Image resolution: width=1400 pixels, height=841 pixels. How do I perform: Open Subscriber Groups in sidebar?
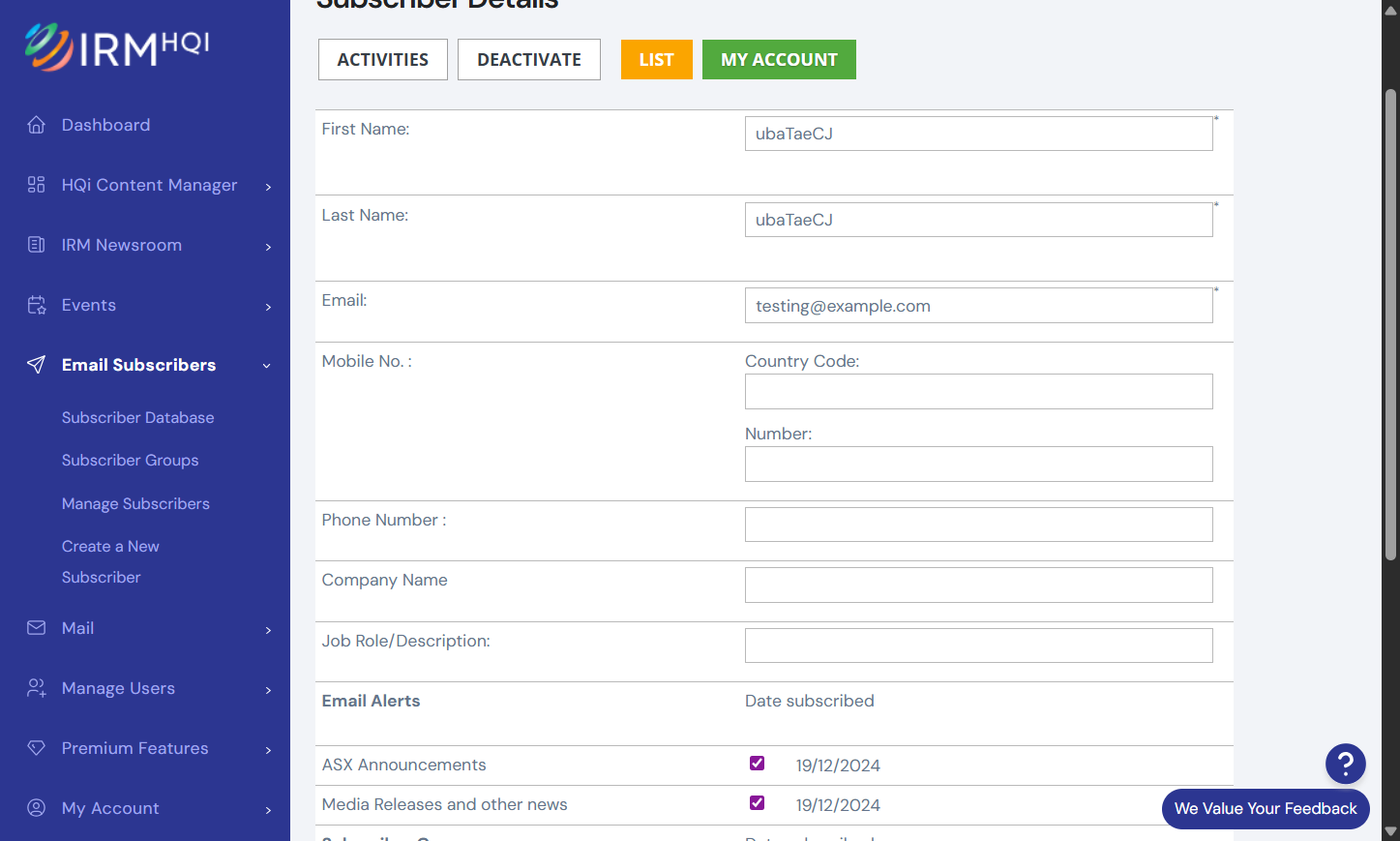131,461
